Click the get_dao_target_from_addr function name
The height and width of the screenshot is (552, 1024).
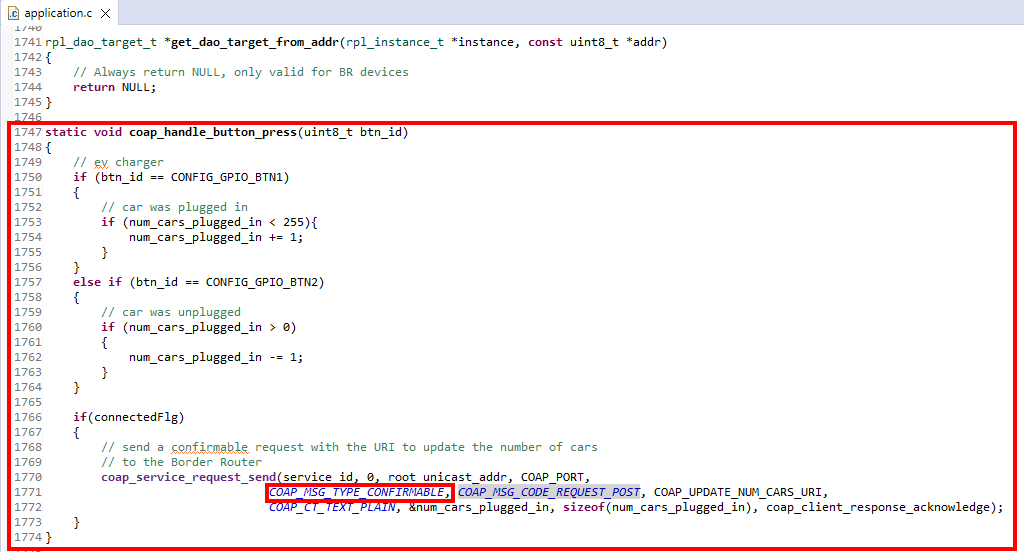[254, 42]
